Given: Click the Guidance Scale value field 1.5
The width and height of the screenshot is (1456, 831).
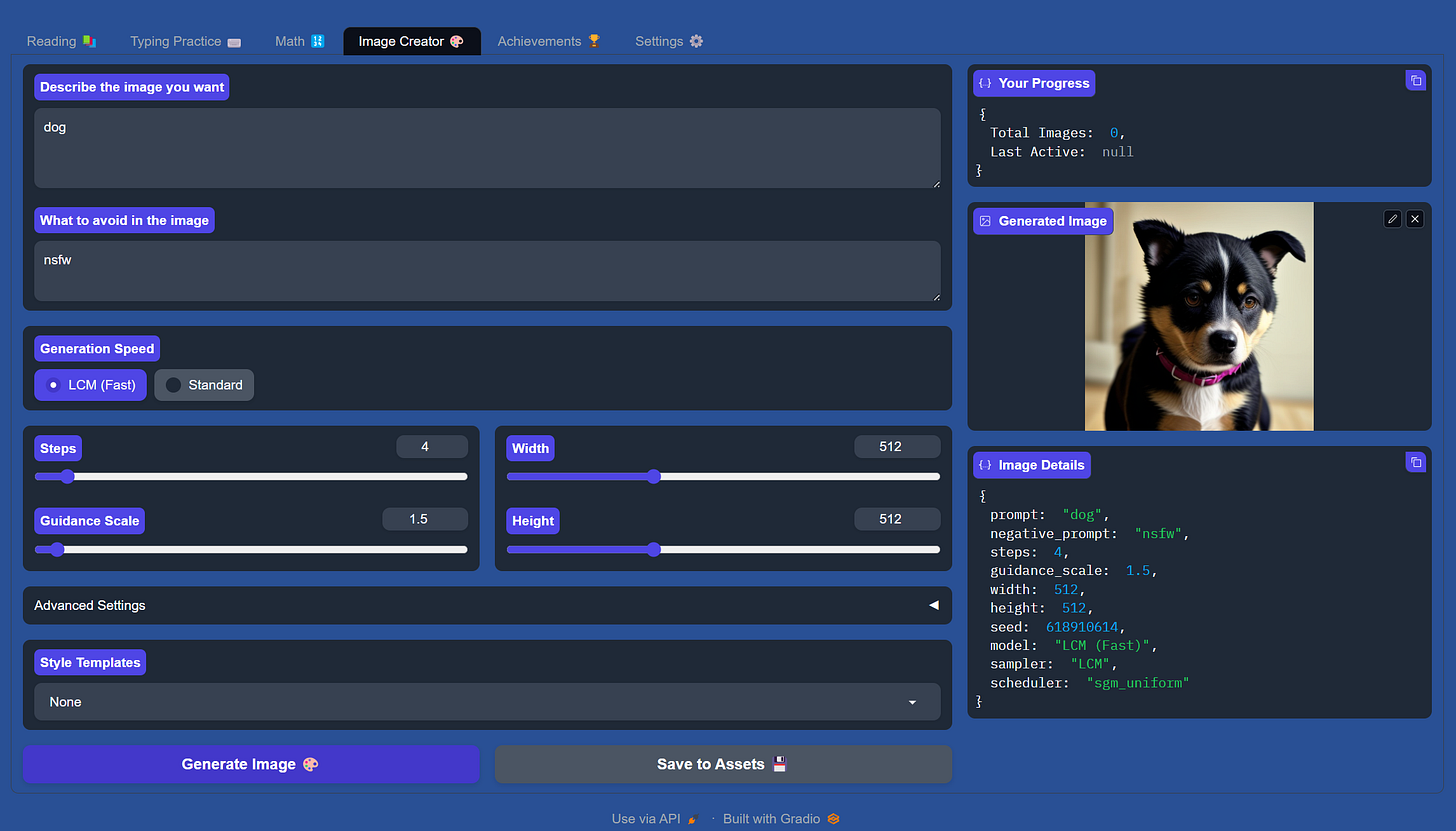Looking at the screenshot, I should pyautogui.click(x=425, y=519).
